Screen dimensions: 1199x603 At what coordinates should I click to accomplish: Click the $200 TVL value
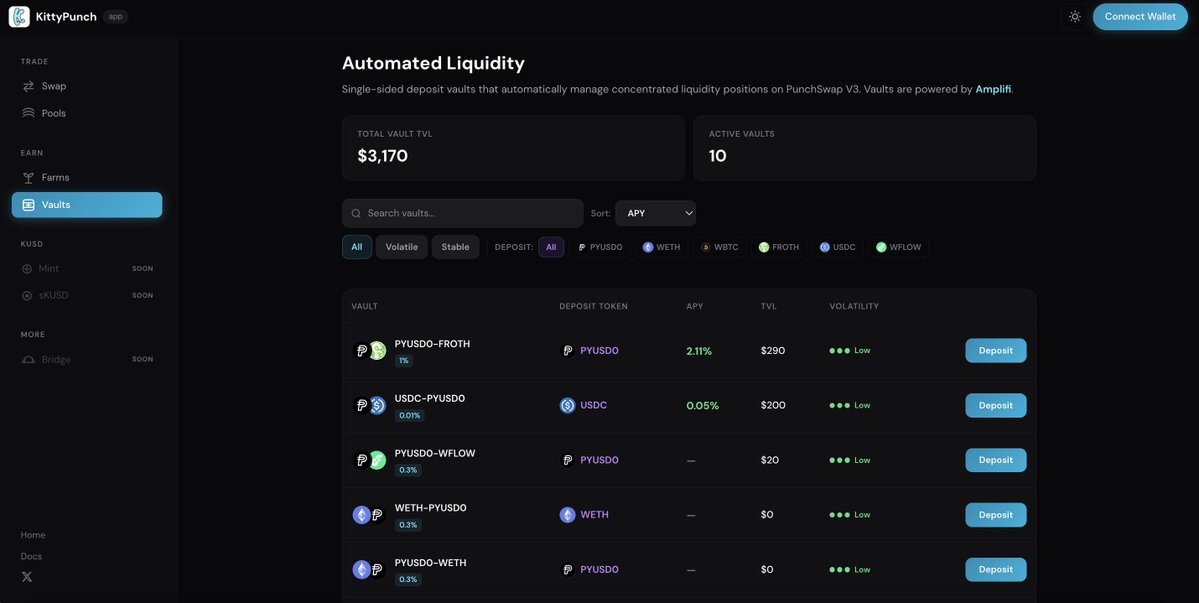click(773, 406)
